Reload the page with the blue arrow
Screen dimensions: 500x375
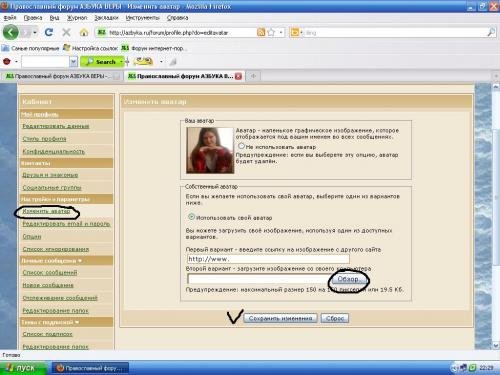(49, 32)
